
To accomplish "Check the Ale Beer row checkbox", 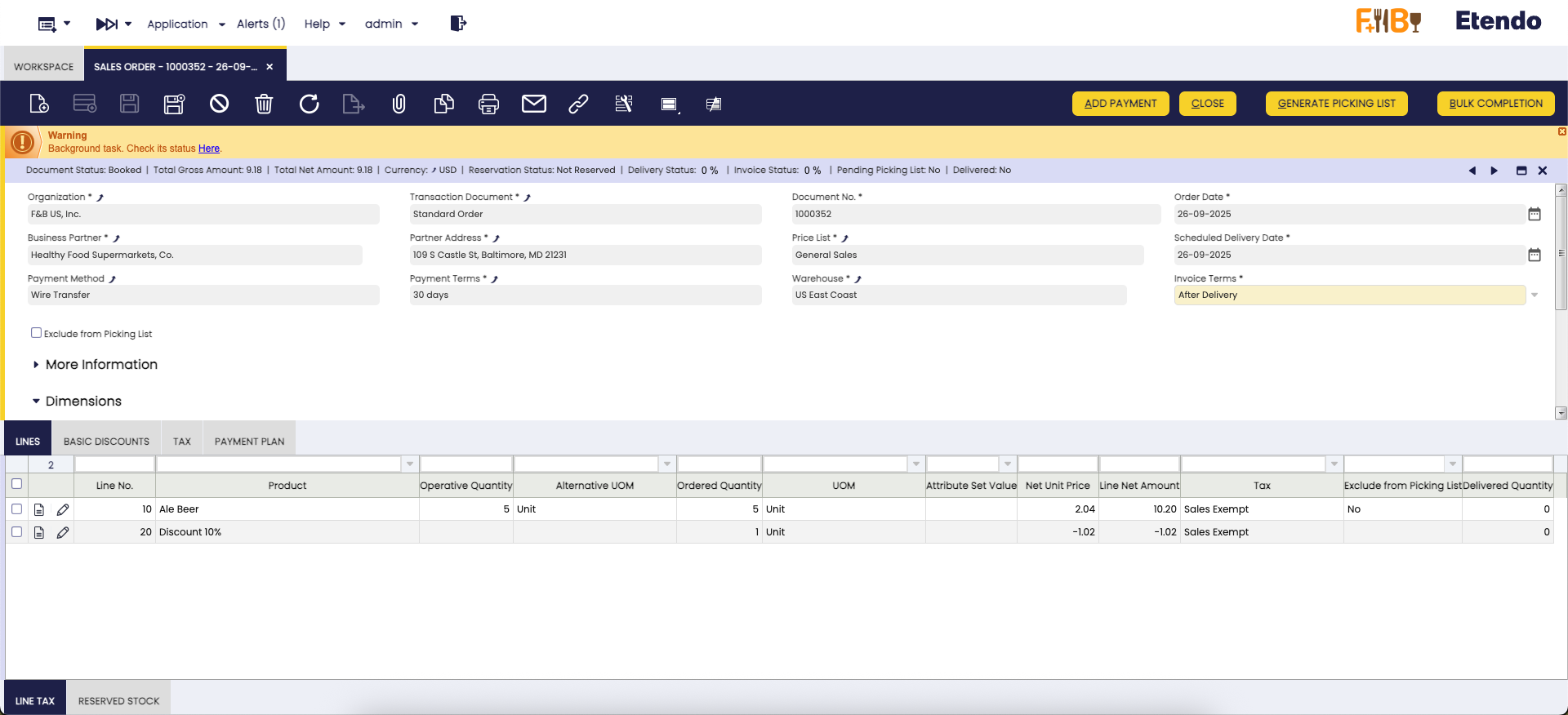I will click(x=16, y=509).
